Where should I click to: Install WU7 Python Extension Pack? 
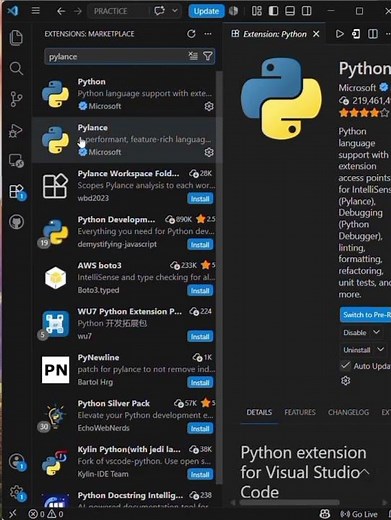(x=200, y=337)
